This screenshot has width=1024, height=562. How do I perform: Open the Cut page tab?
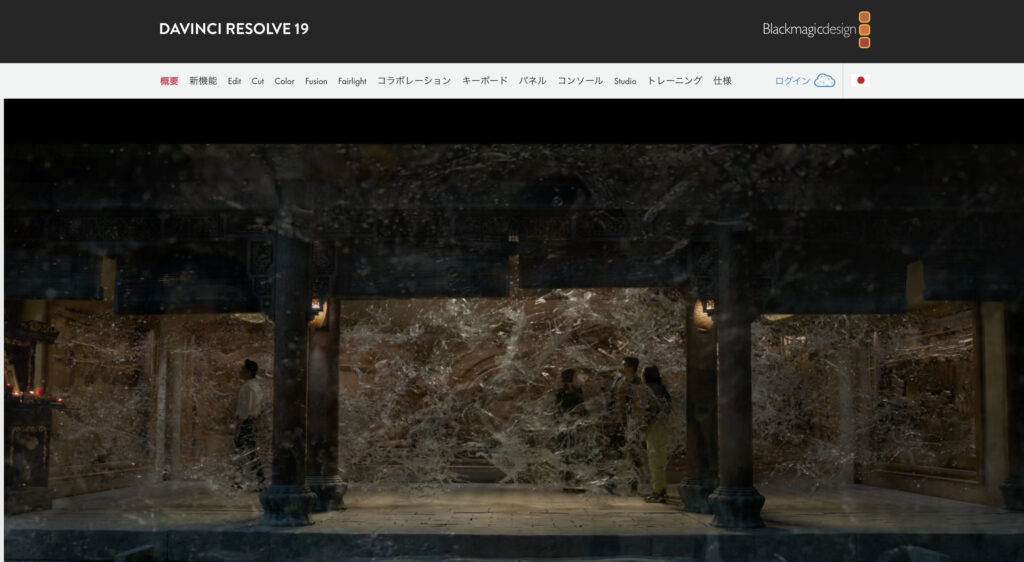tap(258, 81)
